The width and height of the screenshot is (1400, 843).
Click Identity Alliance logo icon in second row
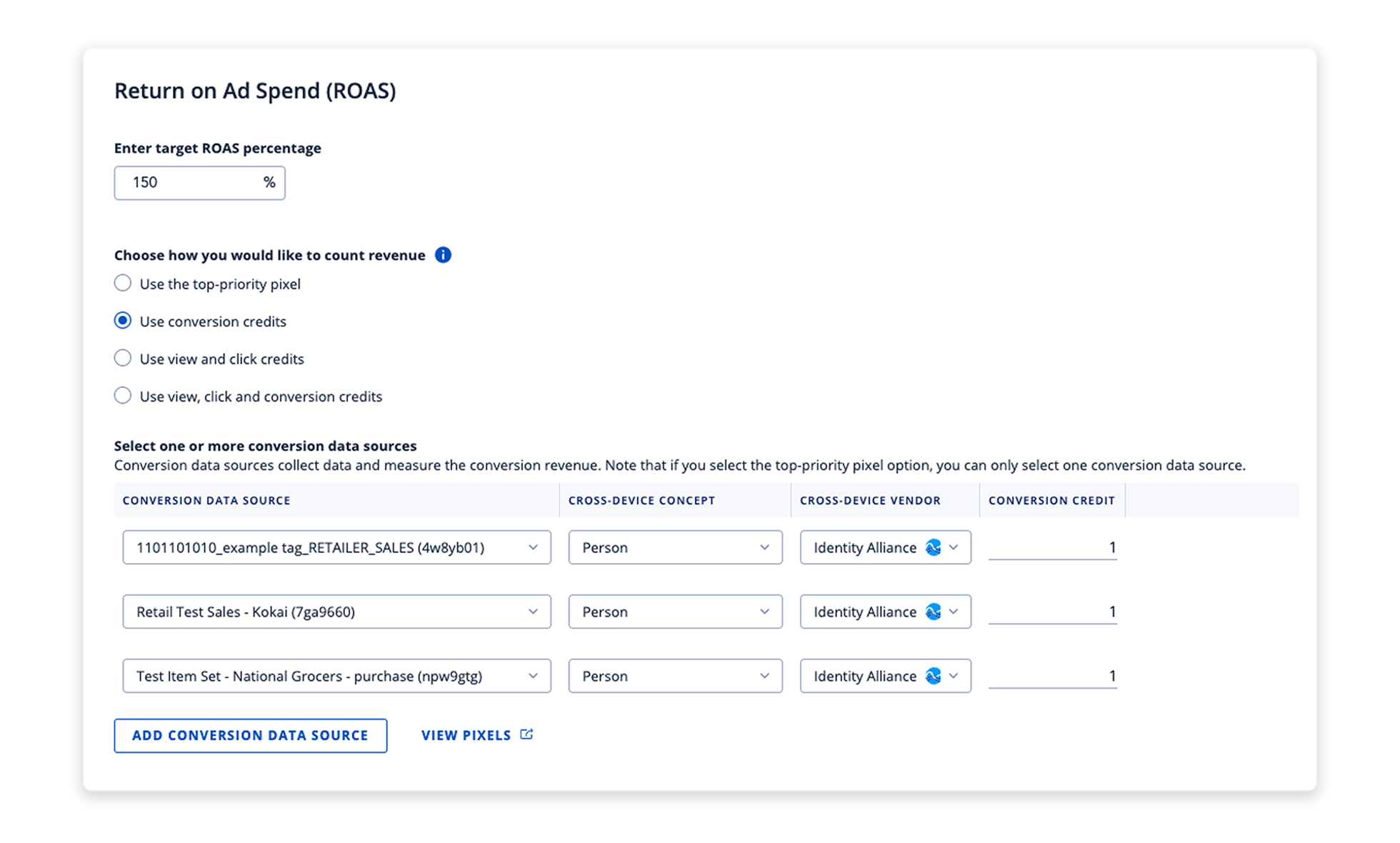pos(933,612)
